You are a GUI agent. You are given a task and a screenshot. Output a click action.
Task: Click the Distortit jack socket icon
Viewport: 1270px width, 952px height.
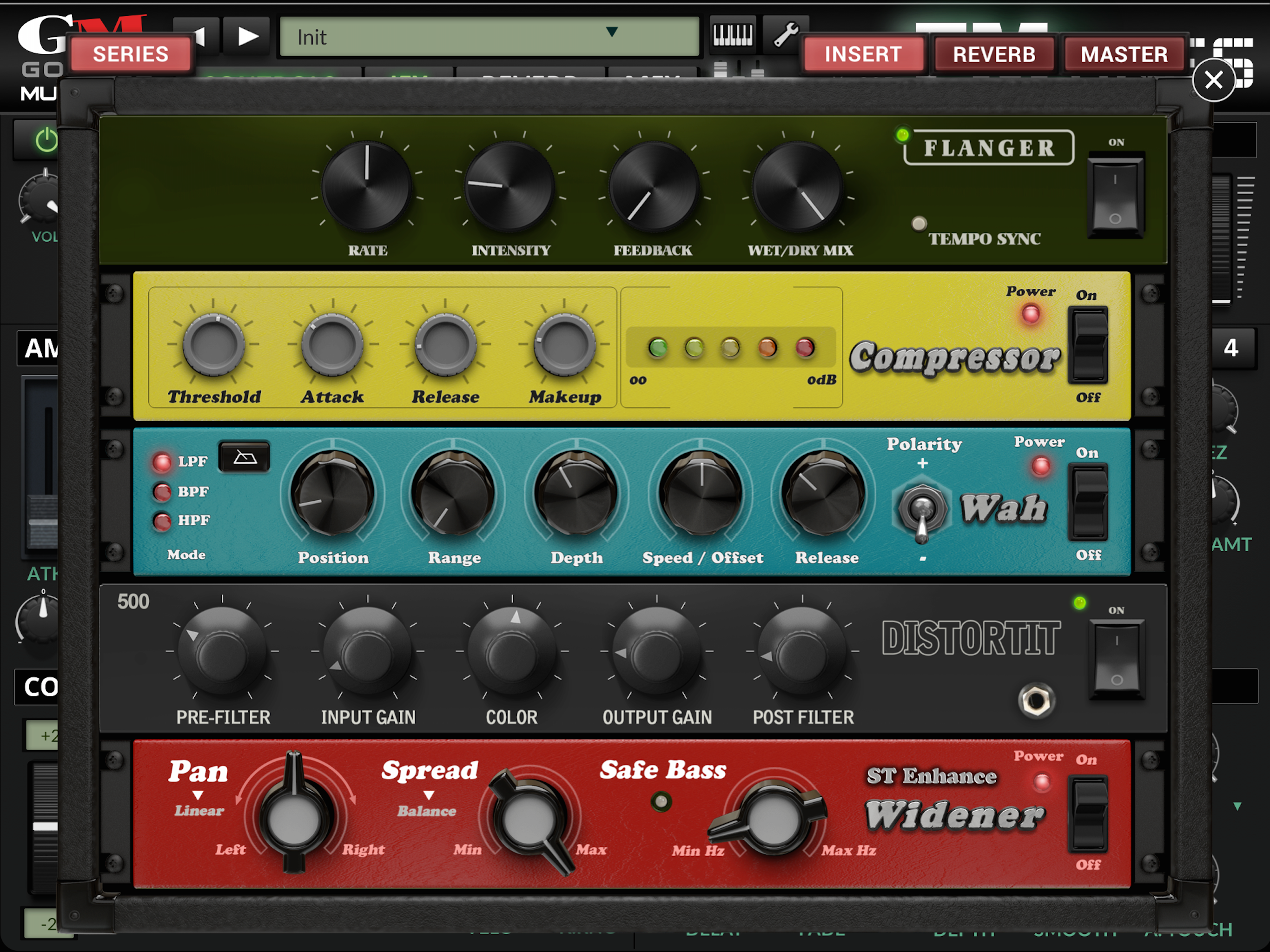(x=1036, y=700)
